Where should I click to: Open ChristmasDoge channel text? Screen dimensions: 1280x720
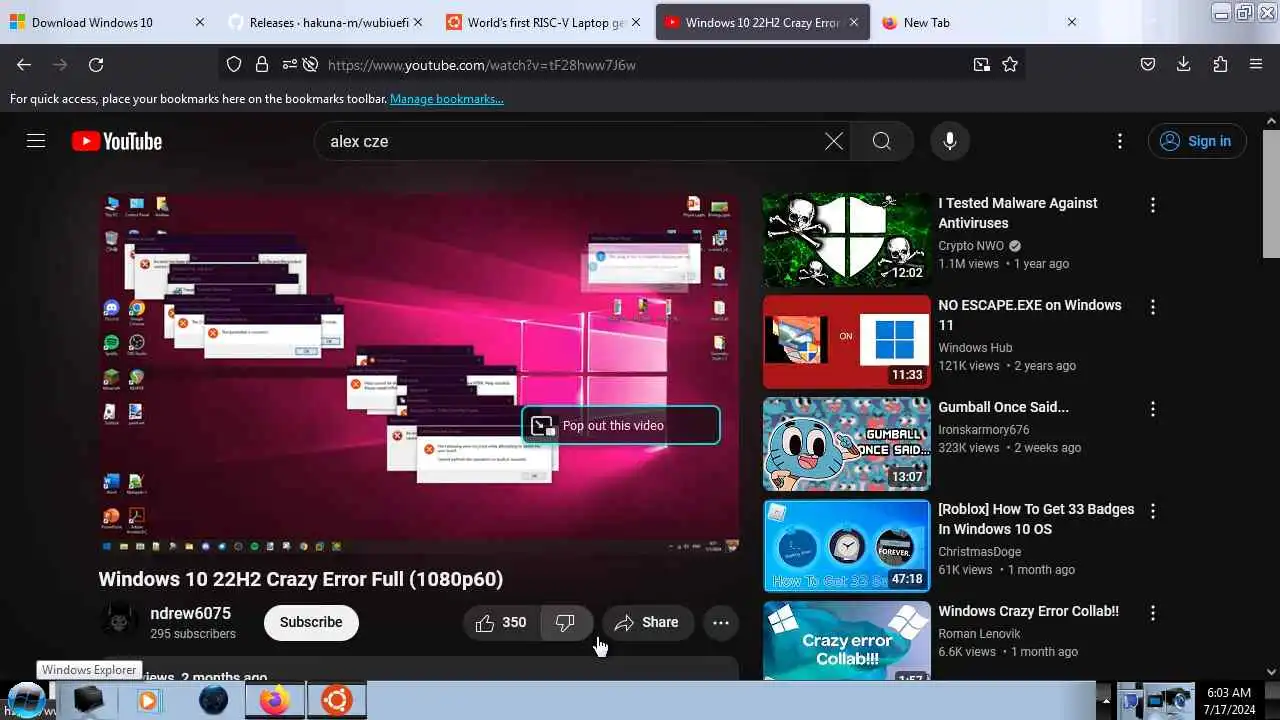click(x=982, y=552)
